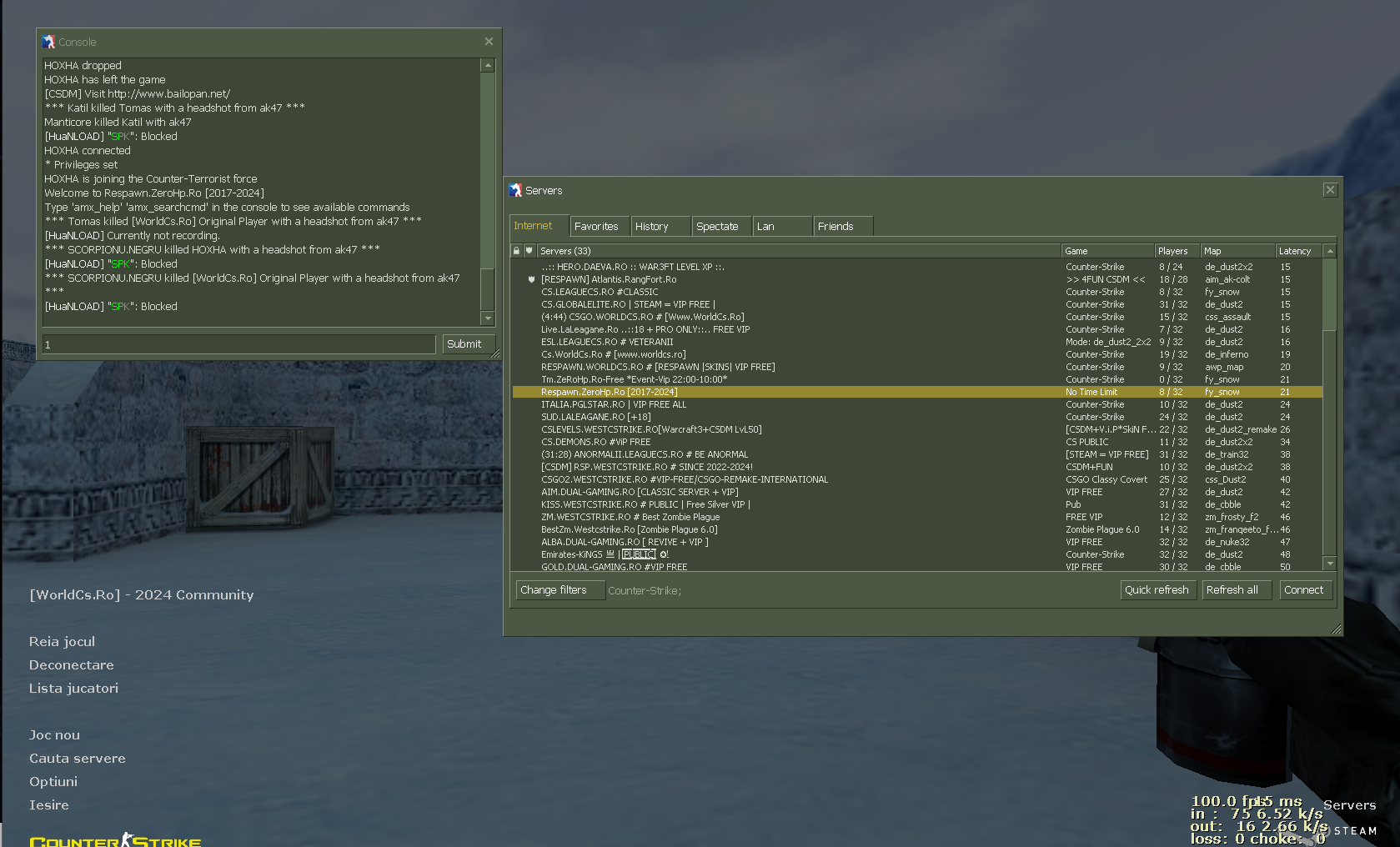Screen dimensions: 1400x847
Task: Select Emirates-KINGS PUBLIC server row
Action: click(x=917, y=554)
